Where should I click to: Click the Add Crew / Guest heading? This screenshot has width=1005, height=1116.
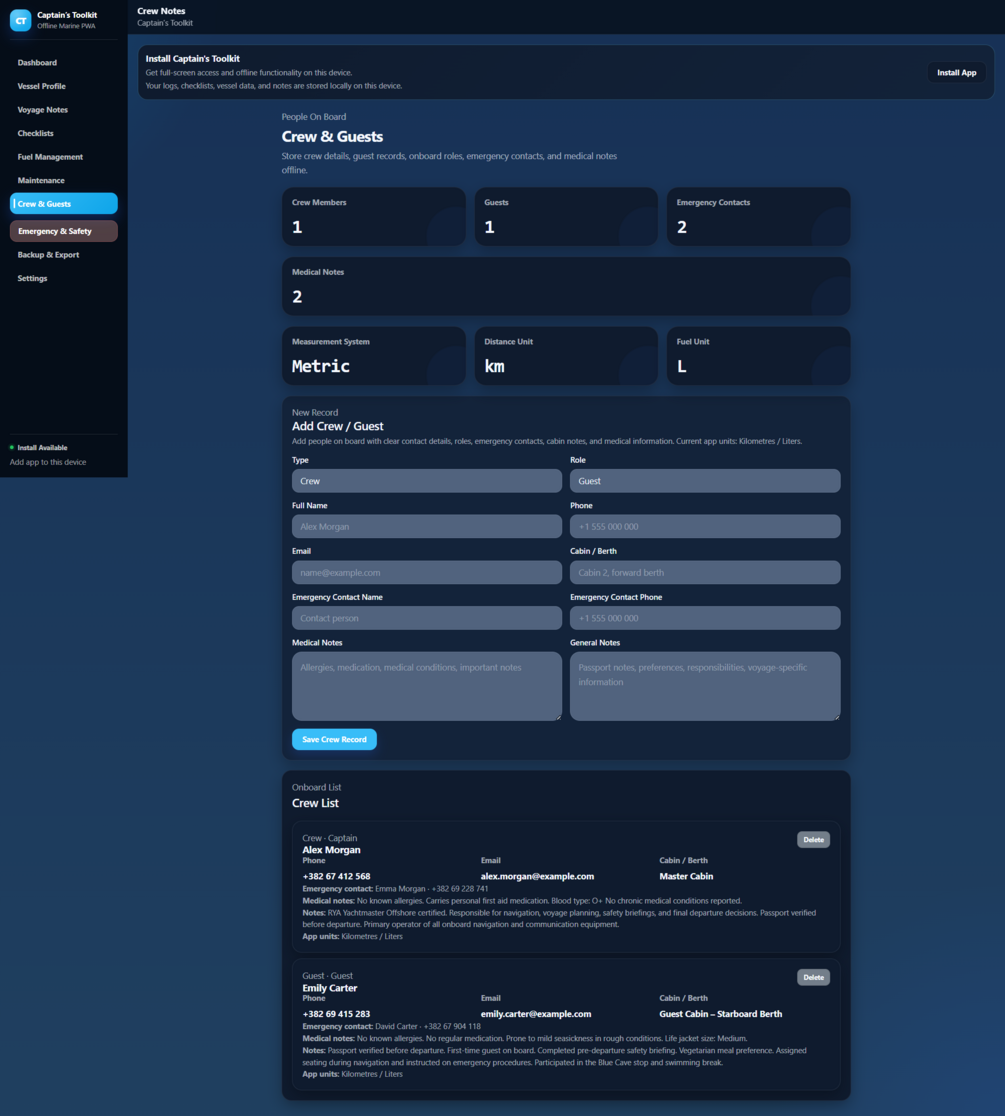coord(337,426)
